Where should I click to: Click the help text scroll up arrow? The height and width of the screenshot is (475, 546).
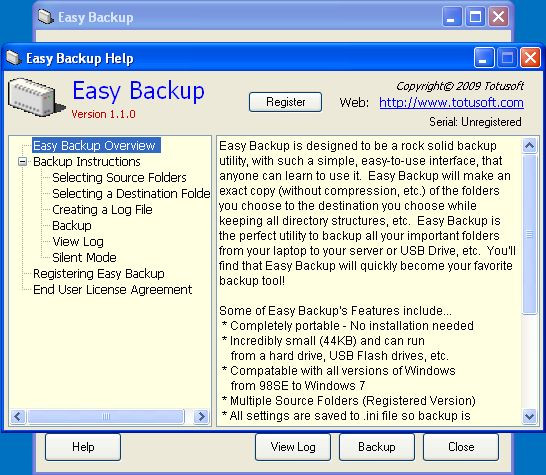click(529, 146)
